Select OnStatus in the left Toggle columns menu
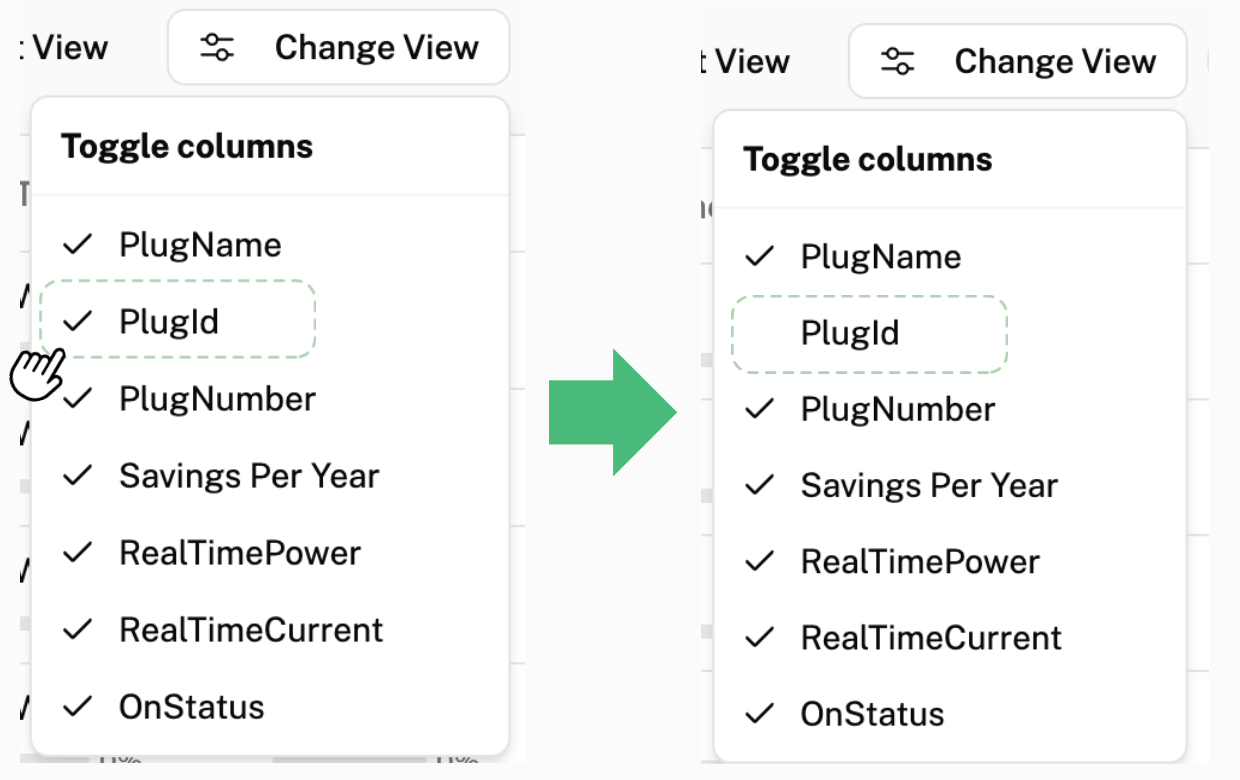This screenshot has height=780, width=1240. pos(191,707)
